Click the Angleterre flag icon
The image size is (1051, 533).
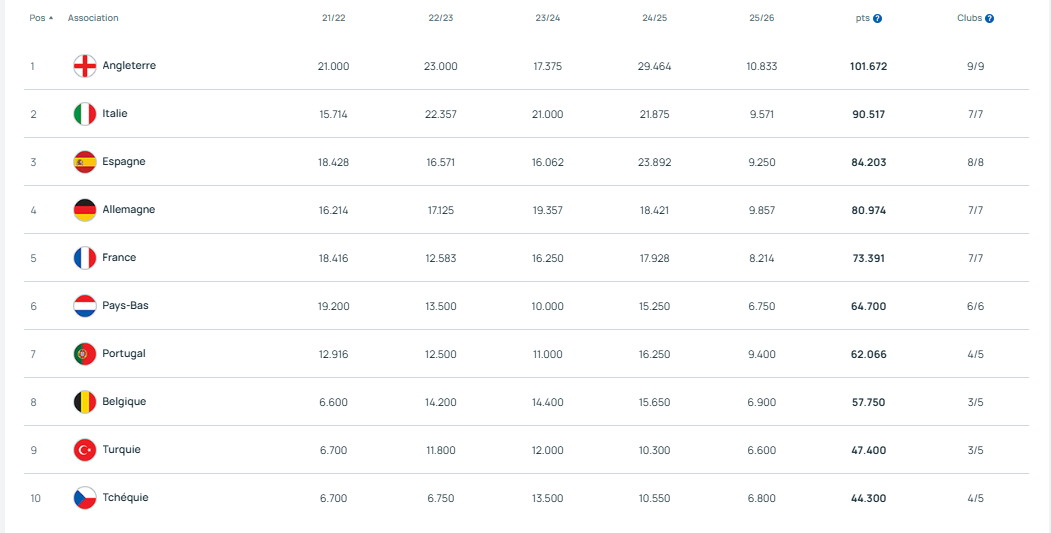[x=85, y=66]
